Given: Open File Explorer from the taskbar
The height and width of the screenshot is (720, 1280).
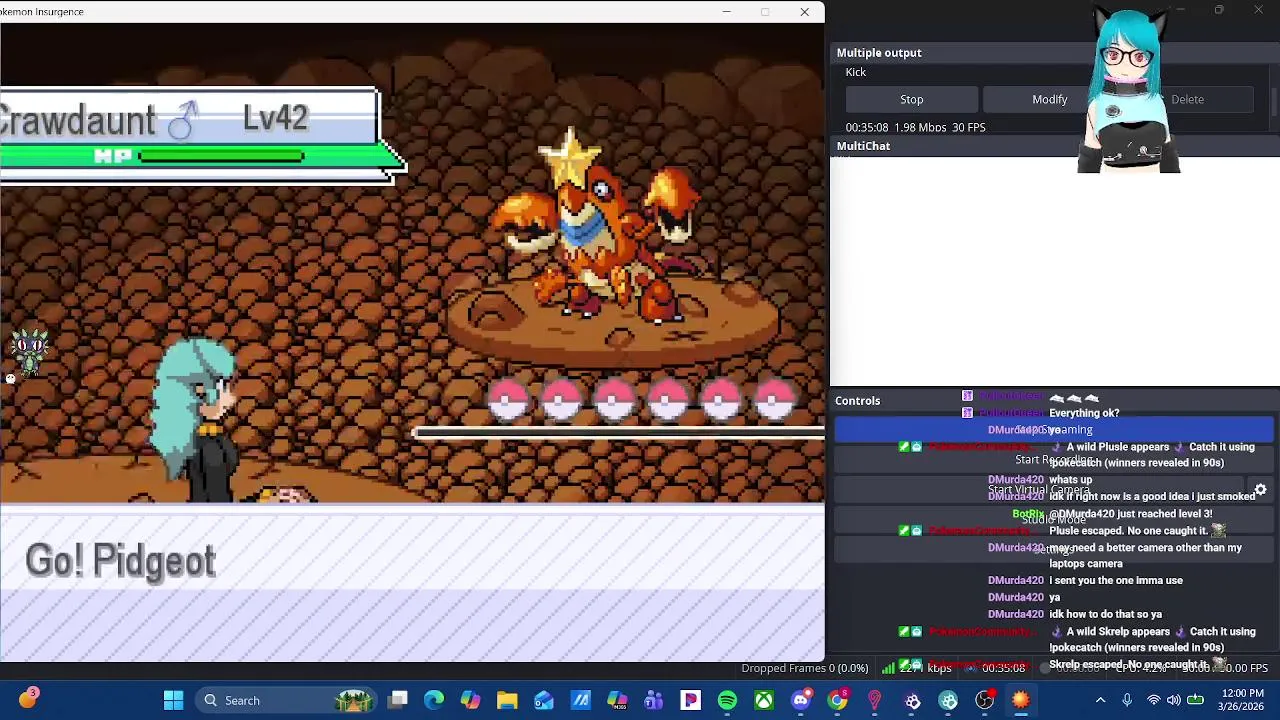Looking at the screenshot, I should [507, 700].
